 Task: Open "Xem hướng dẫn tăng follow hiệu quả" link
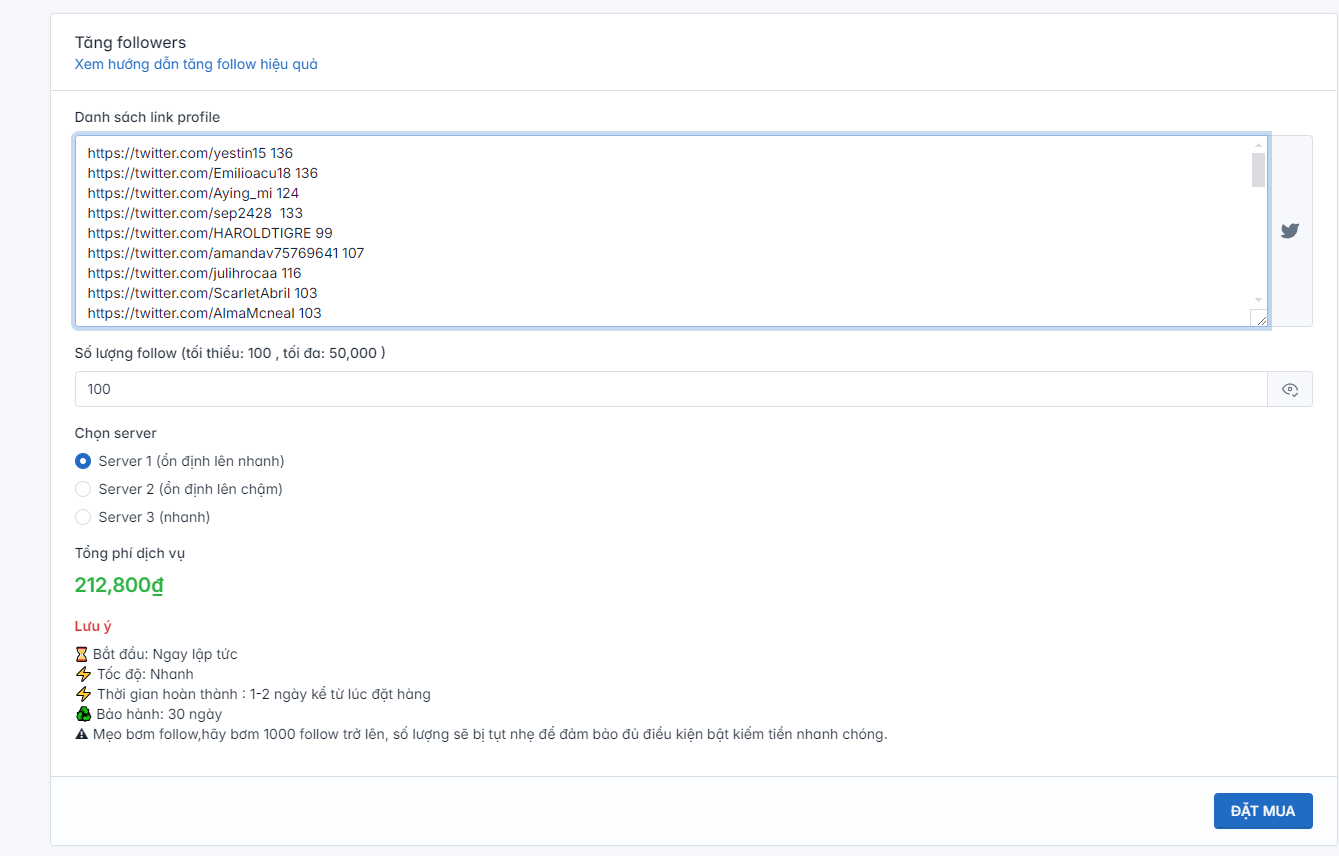pos(196,64)
